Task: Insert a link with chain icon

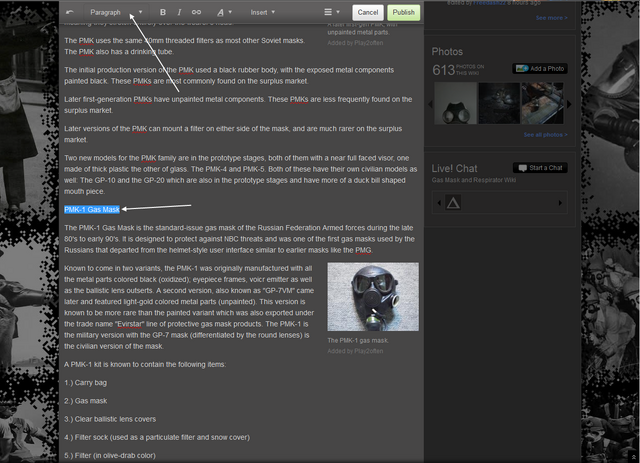Action: [x=196, y=12]
